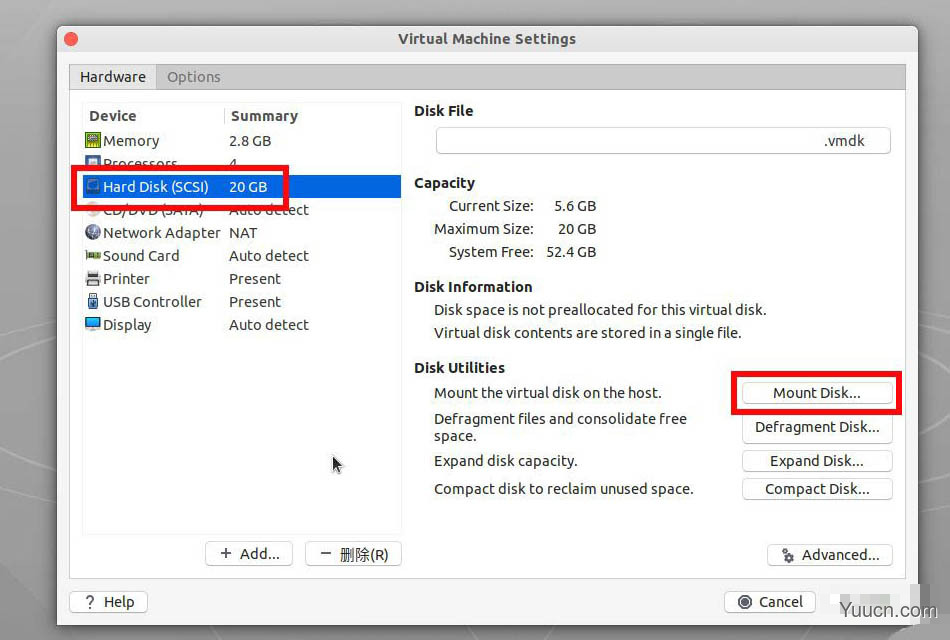Close the Virtual Machine Settings window
Viewport: 950px width, 640px height.
pyautogui.click(x=71, y=39)
